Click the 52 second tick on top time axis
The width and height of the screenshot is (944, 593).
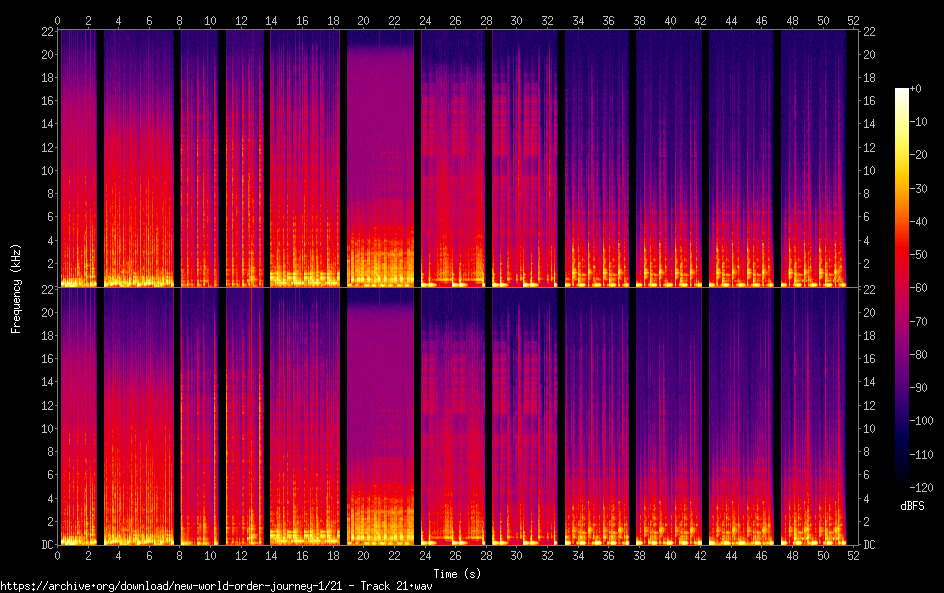(x=852, y=20)
